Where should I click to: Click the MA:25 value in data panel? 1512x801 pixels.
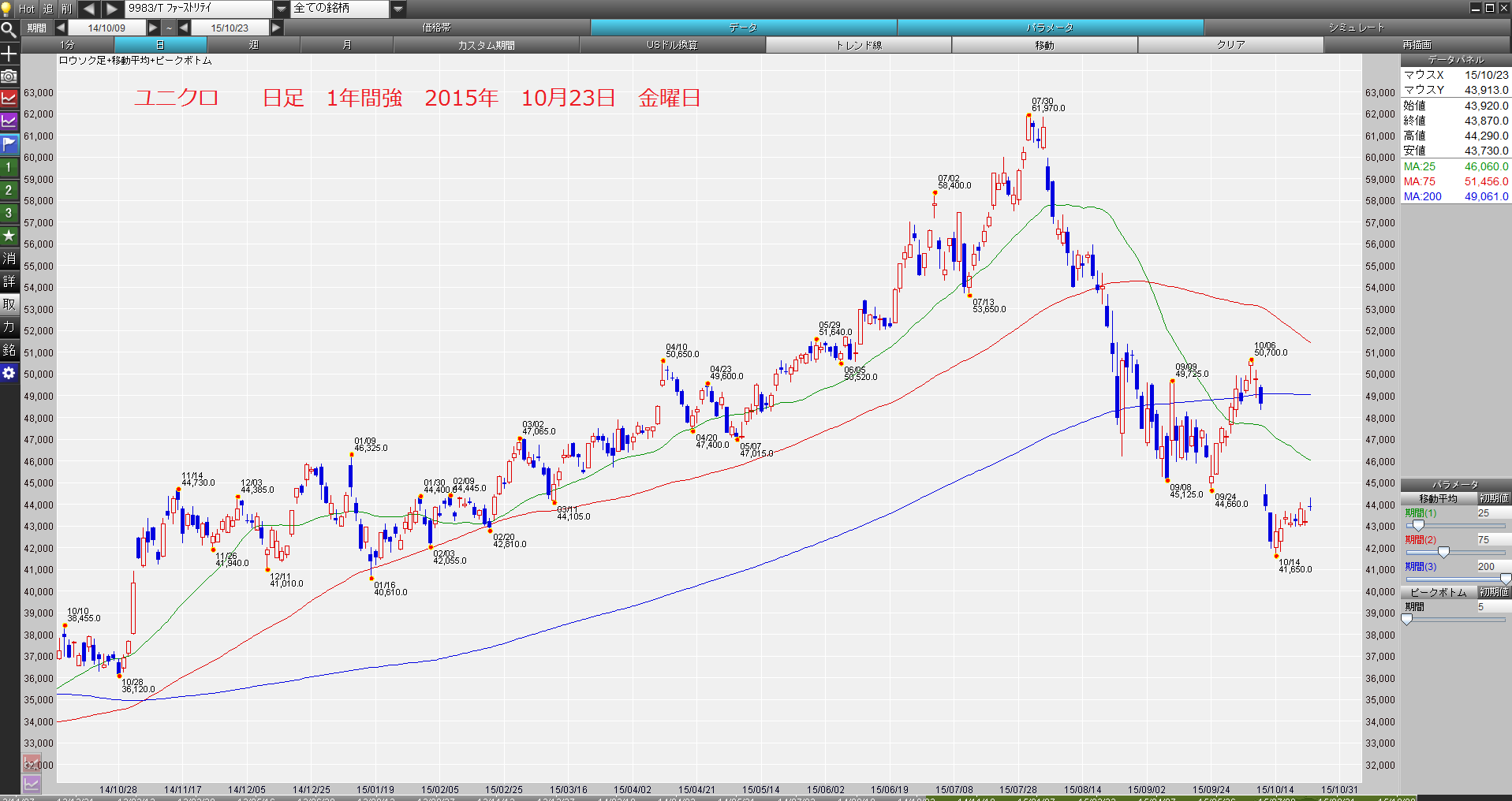tap(1486, 166)
